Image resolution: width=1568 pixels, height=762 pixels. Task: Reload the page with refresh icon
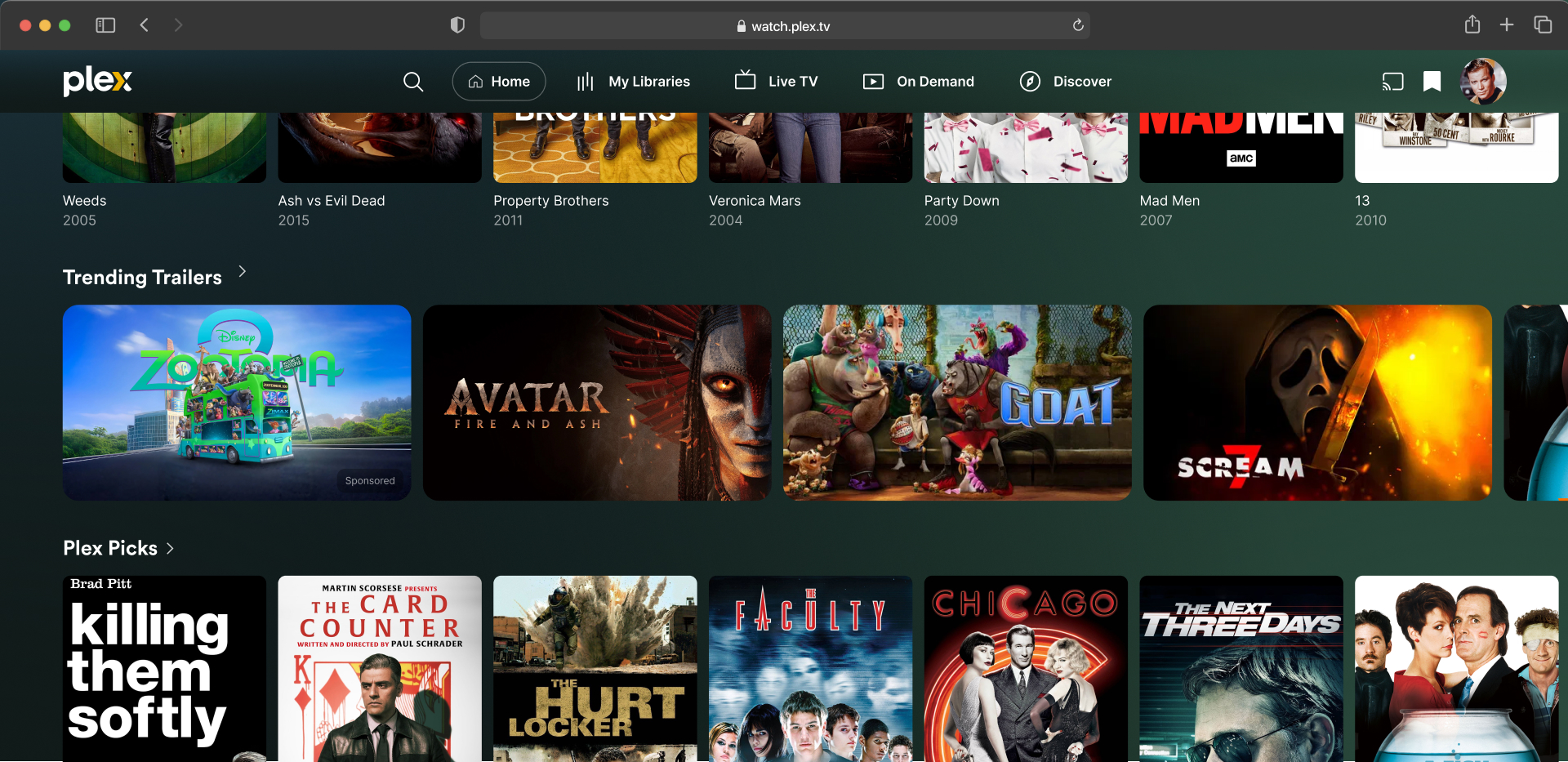coord(1078,25)
